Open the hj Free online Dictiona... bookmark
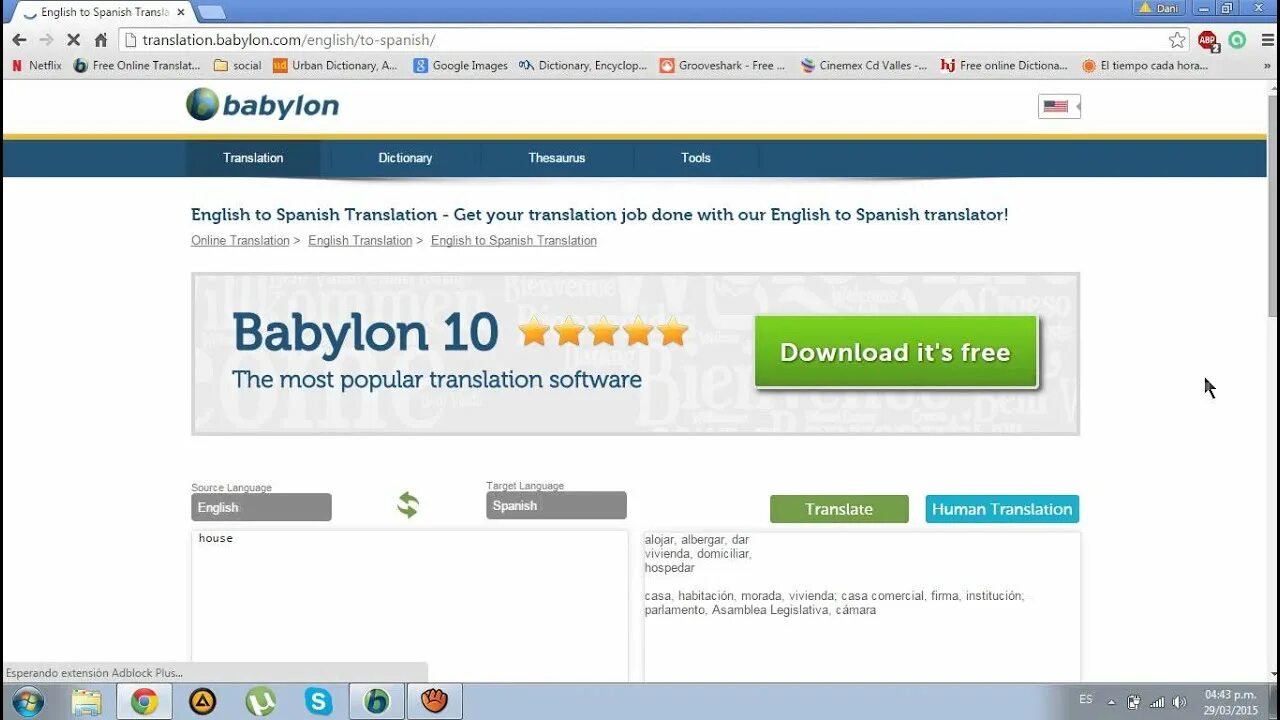 (1004, 66)
